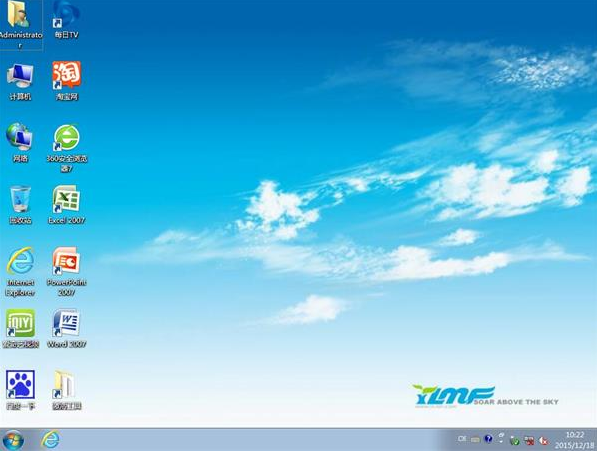597x453 pixels.
Task: Click the muted volume tray icon
Action: 544,441
